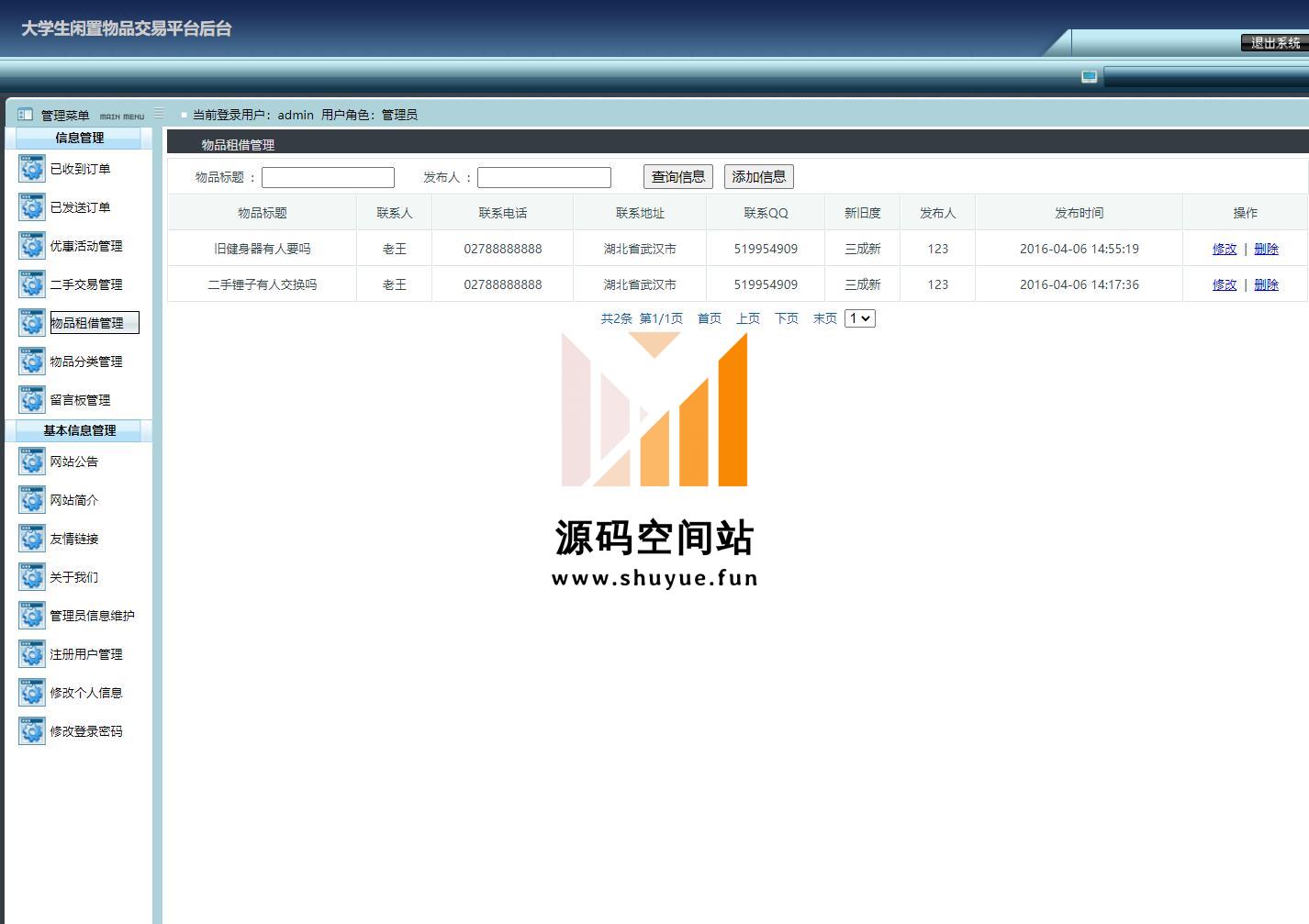Viewport: 1309px width, 924px height.
Task: Click 修改 for 二手锤子有人交换吗
Action: 1225,284
